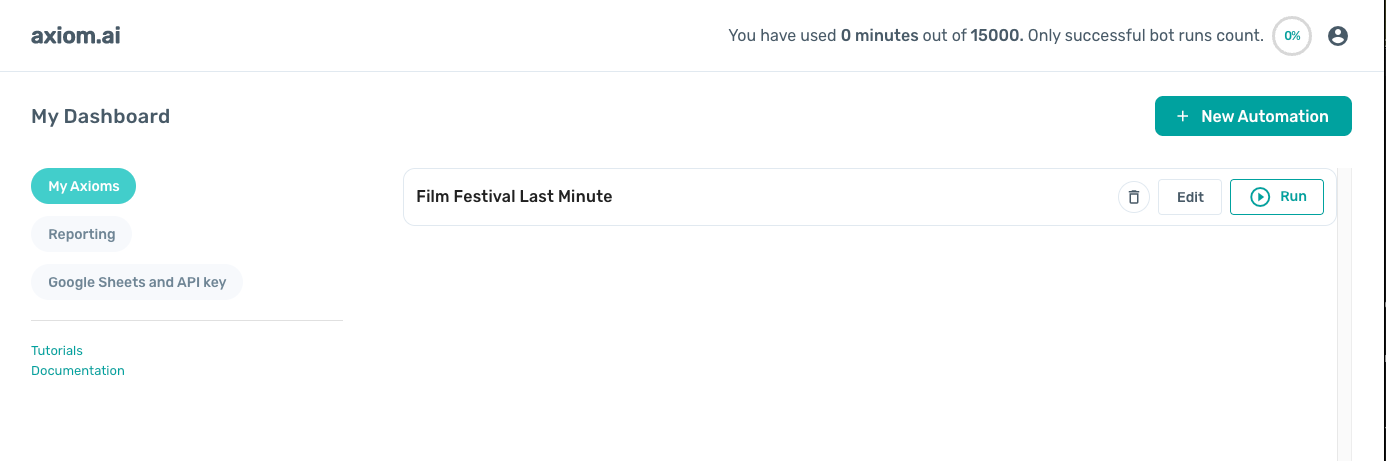
Task: Open the Tutorials link
Action: coord(57,351)
